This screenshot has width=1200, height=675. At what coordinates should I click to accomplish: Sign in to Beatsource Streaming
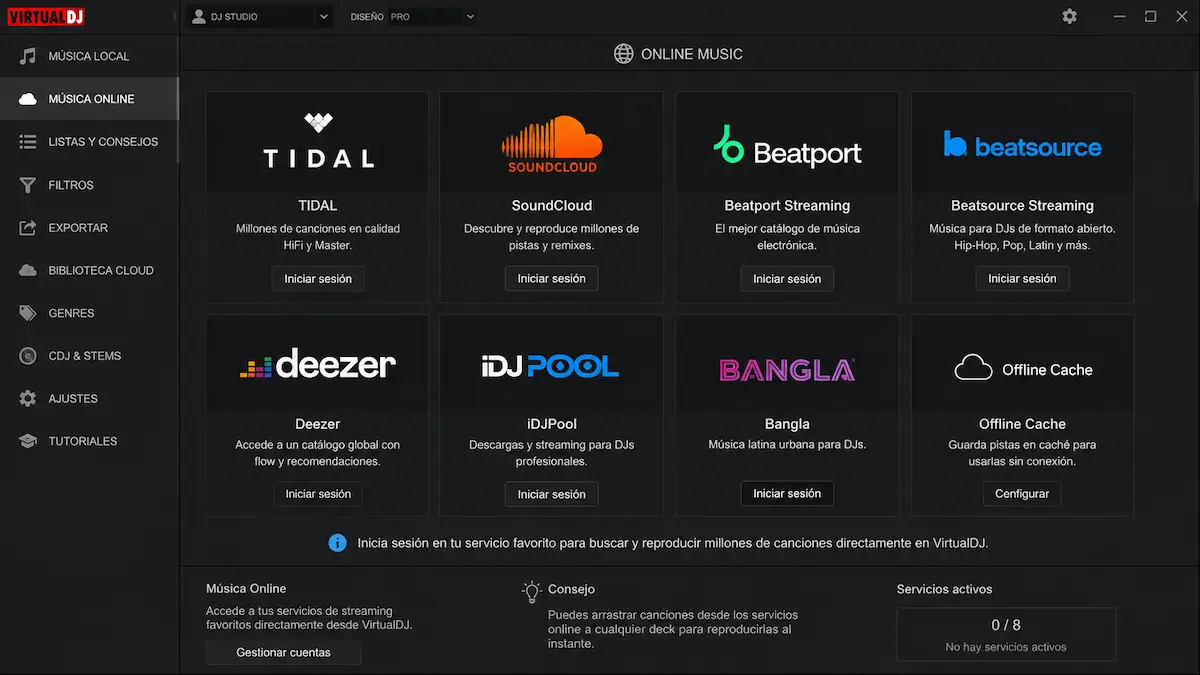click(x=1022, y=278)
